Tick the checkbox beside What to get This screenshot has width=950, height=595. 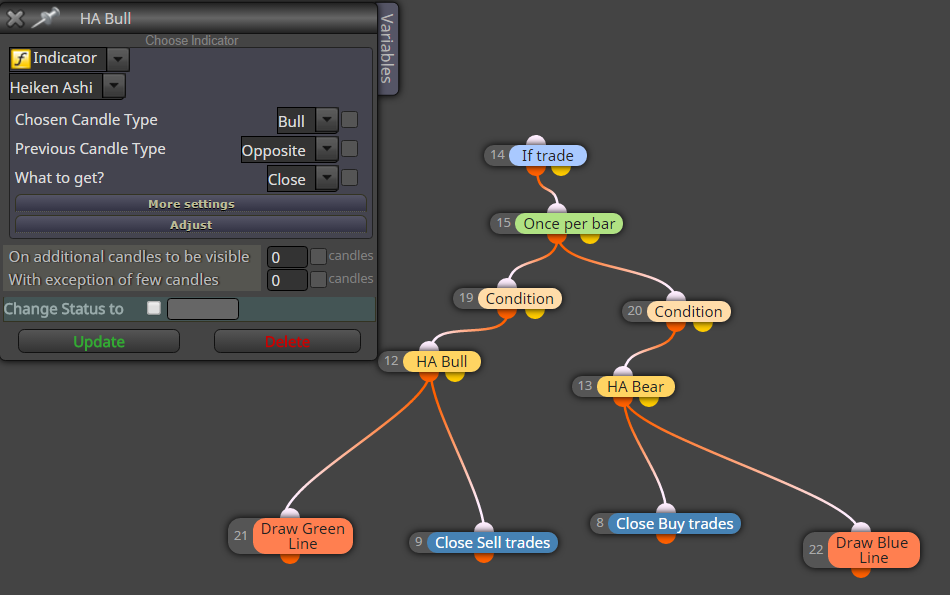[x=350, y=178]
